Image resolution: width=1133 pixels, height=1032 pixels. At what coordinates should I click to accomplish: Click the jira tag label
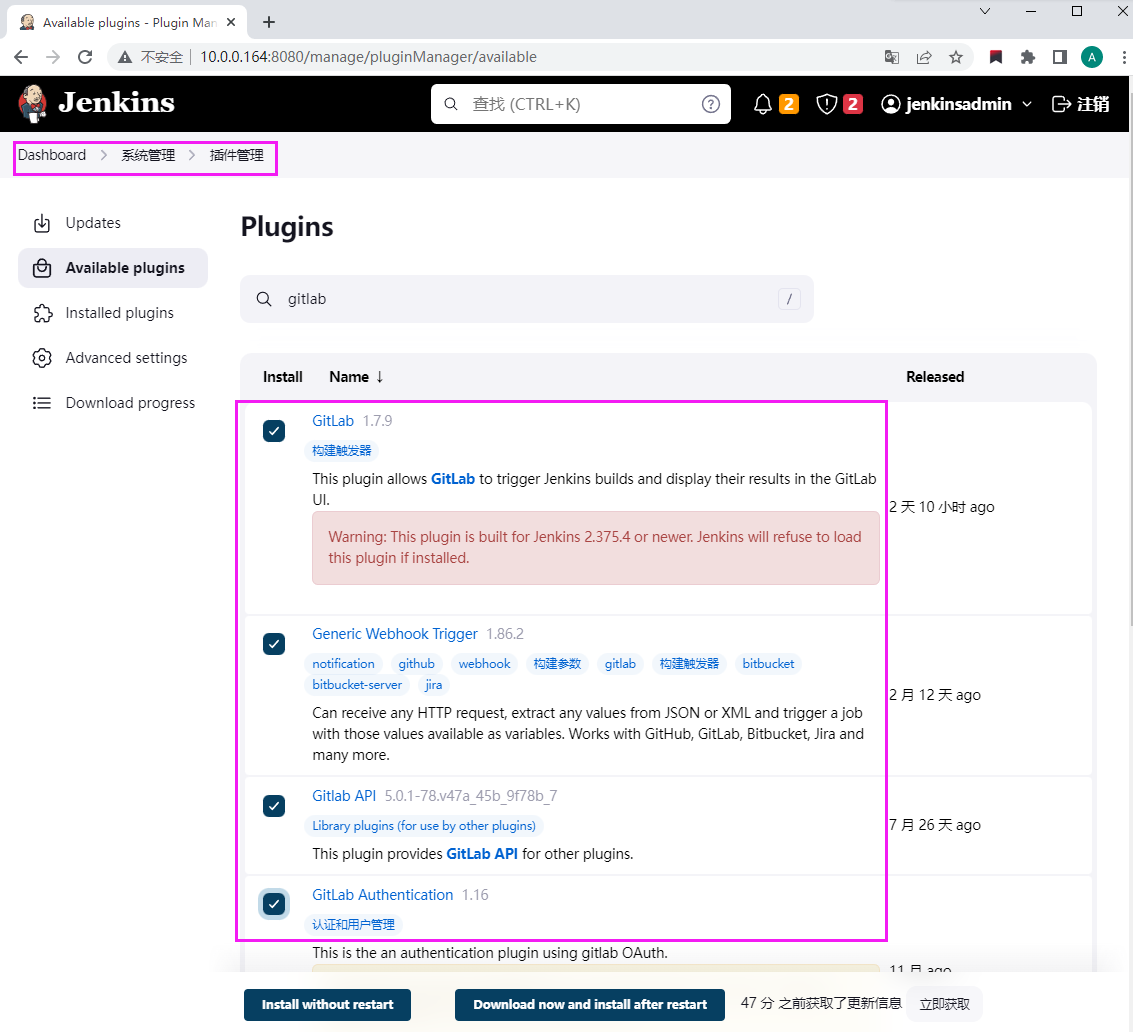434,684
